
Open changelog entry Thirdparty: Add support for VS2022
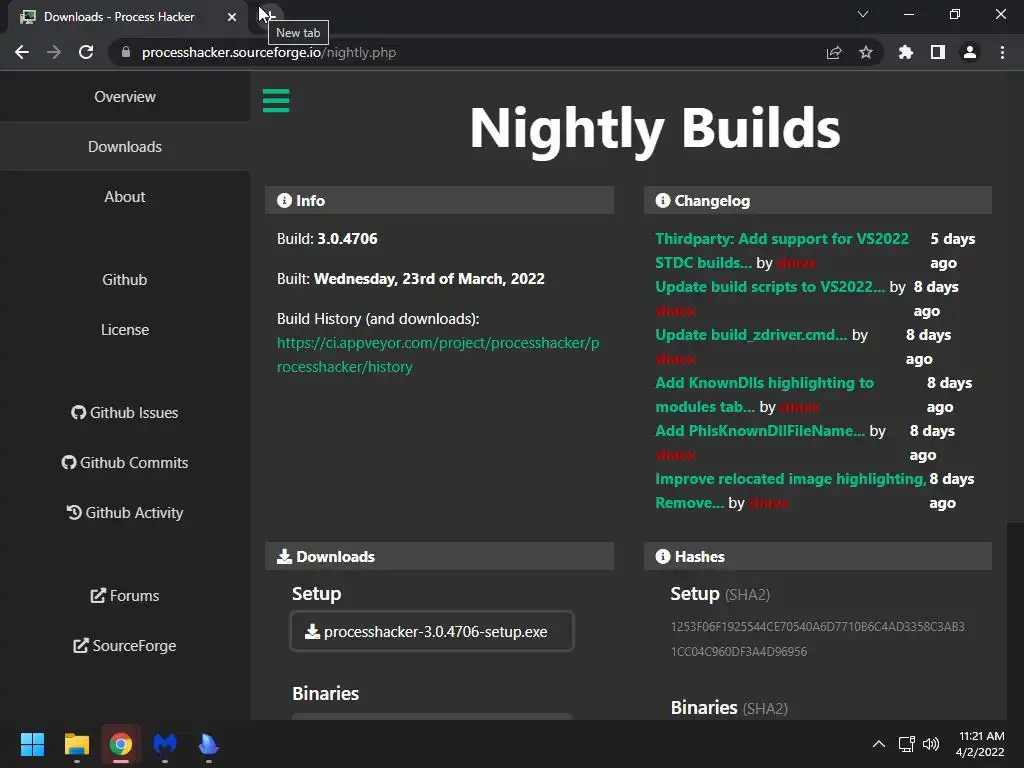pyautogui.click(x=782, y=251)
